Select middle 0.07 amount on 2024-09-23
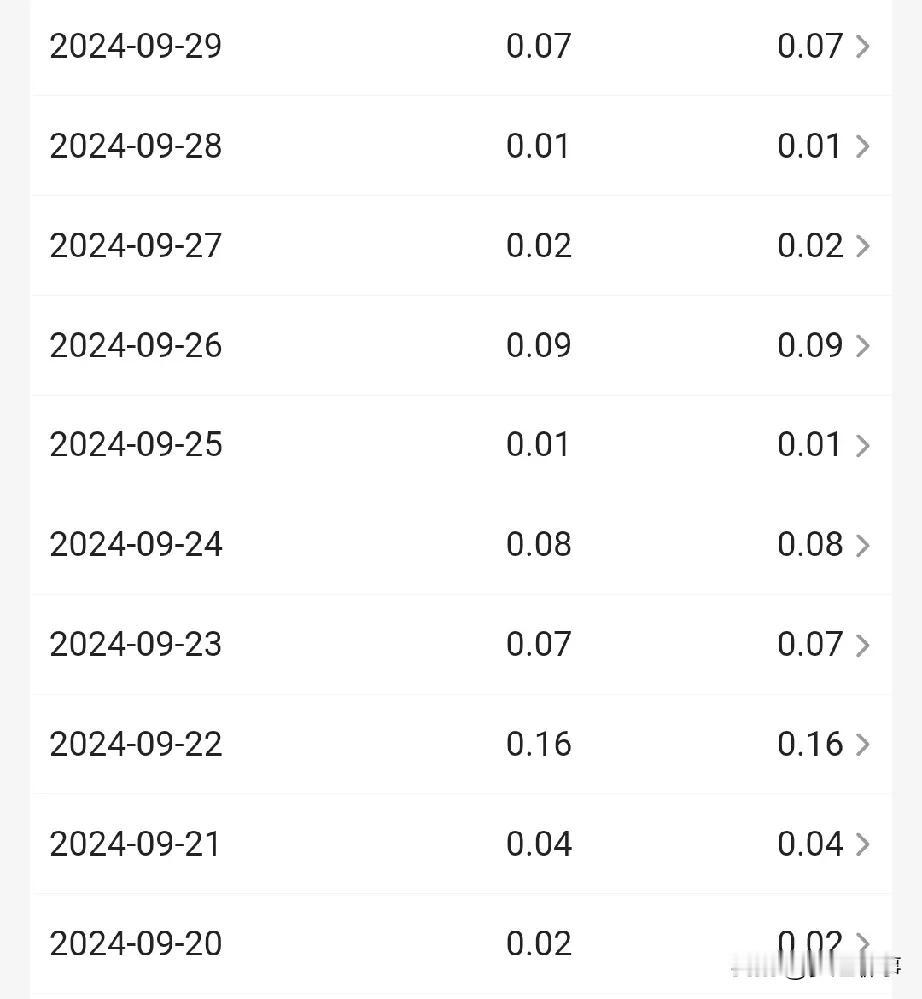This screenshot has width=922, height=999. [538, 644]
